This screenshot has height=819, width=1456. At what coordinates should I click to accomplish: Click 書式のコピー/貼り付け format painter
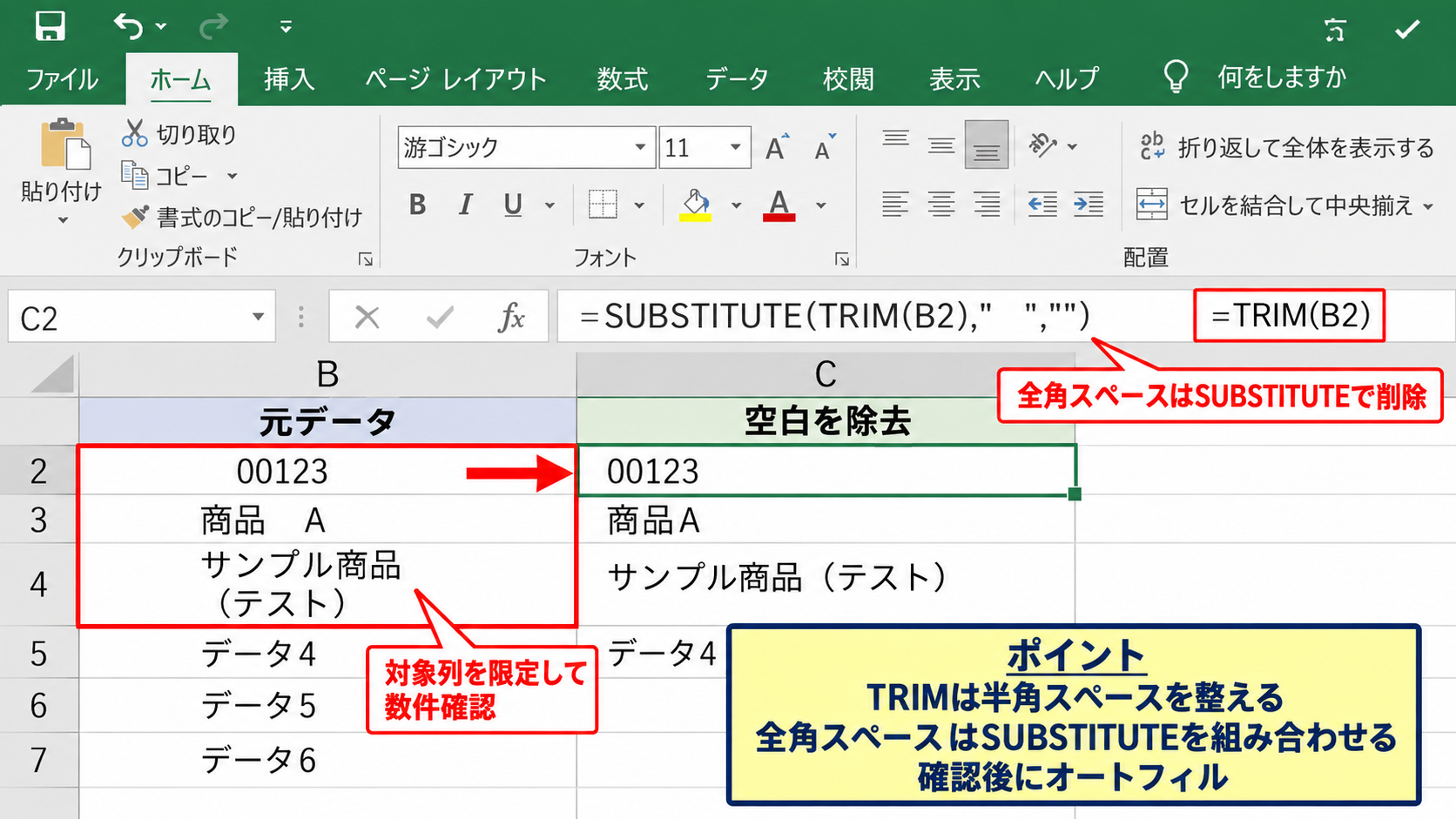(x=241, y=217)
